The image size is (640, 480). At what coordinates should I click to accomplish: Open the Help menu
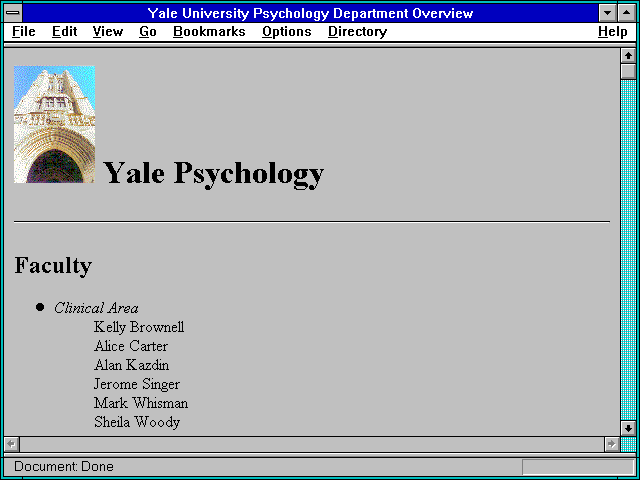(x=613, y=32)
